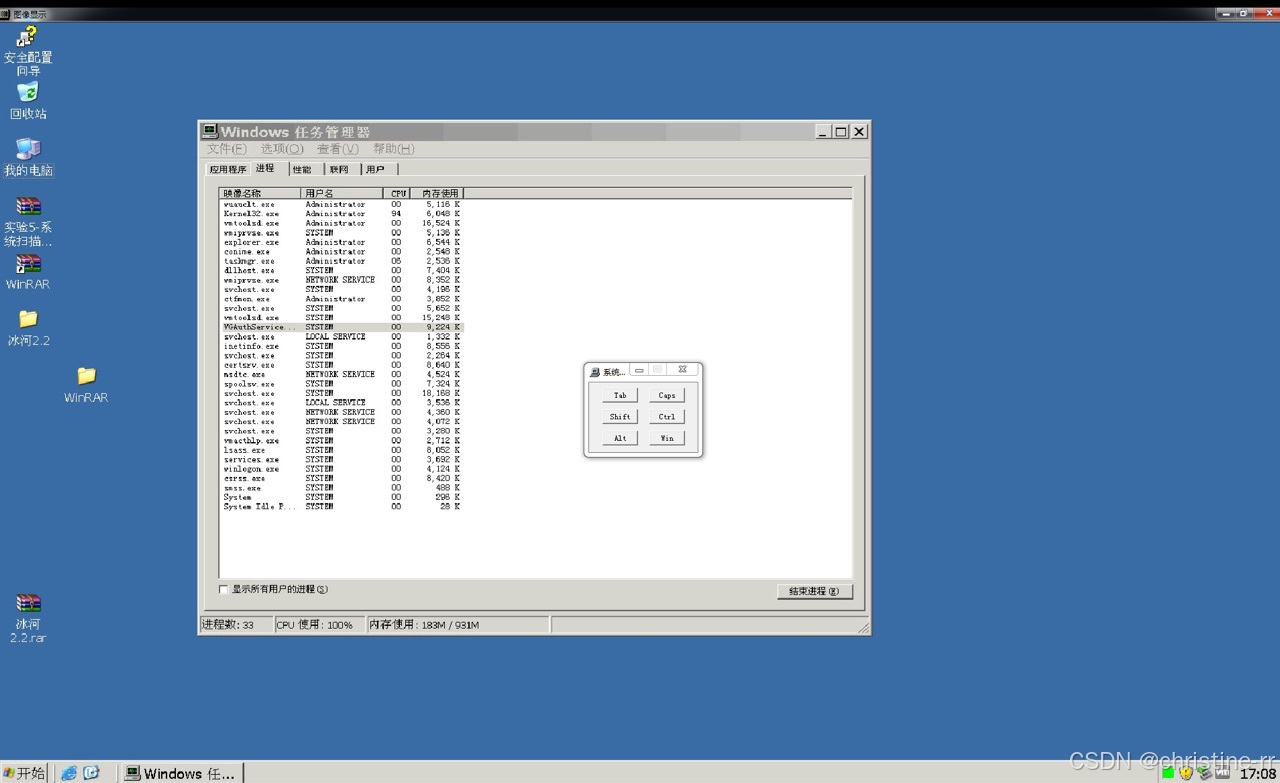
Task: Select the VGAuthService process row
Action: (x=342, y=327)
